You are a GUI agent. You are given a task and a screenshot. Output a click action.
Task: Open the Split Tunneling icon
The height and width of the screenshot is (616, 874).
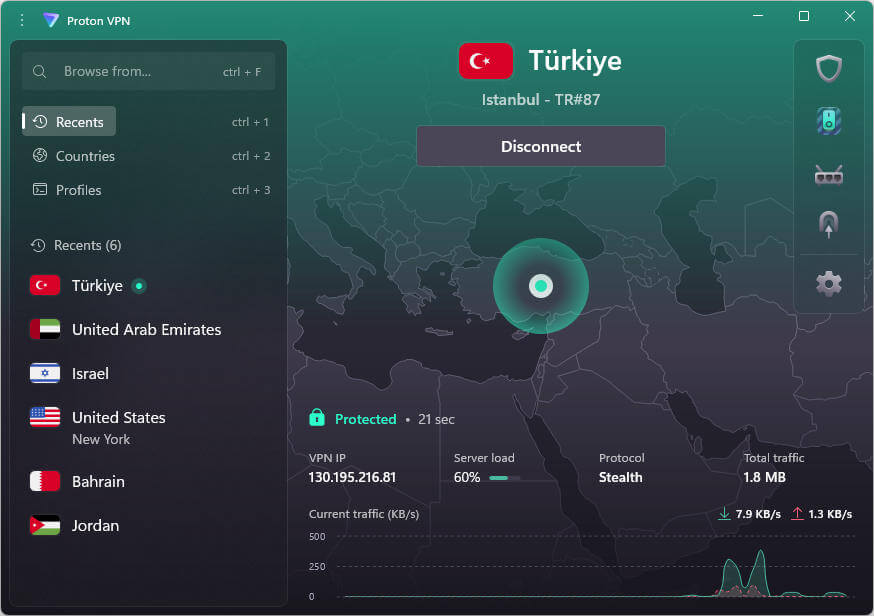tap(828, 224)
